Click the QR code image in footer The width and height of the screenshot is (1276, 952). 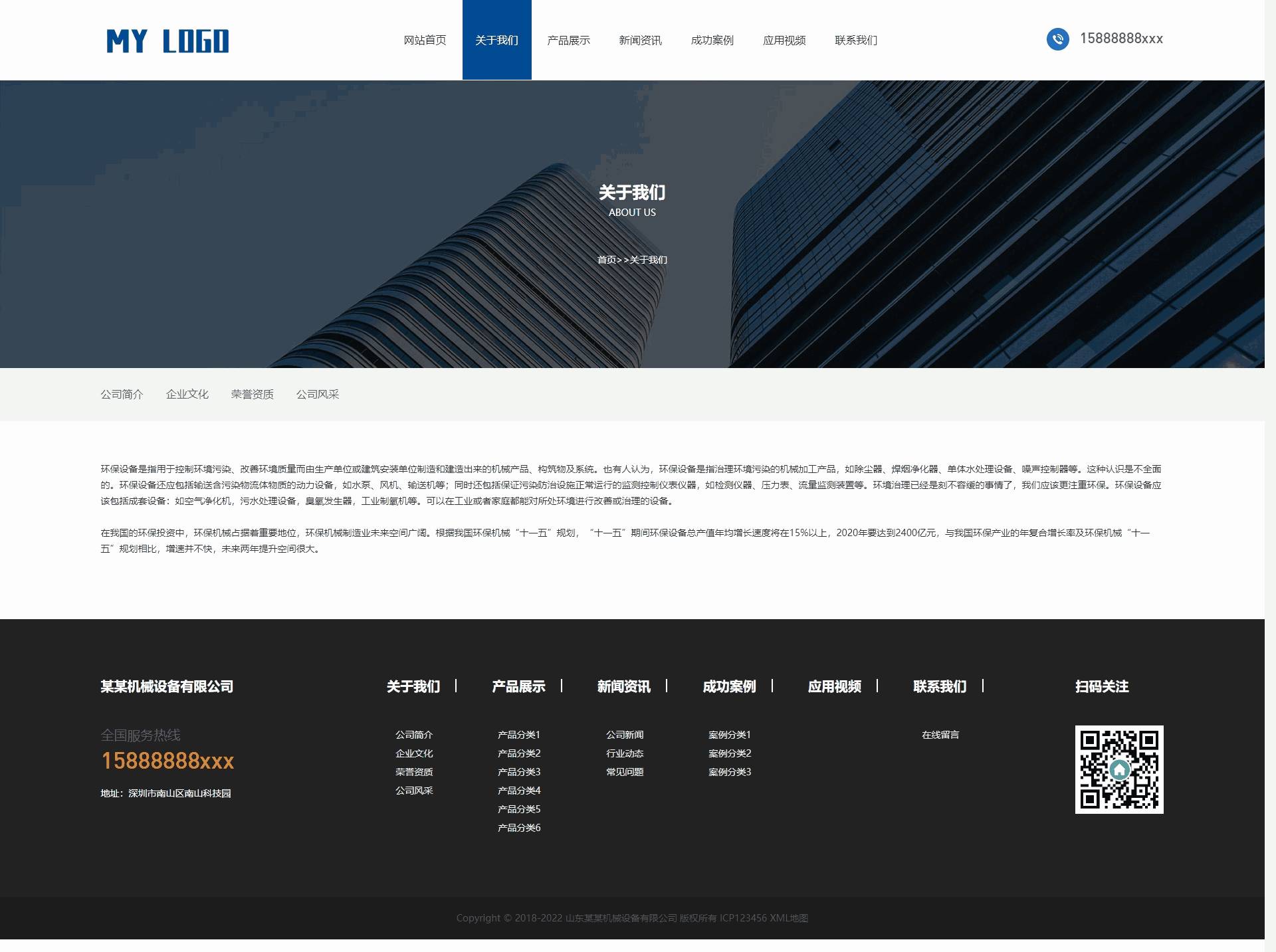tap(1118, 769)
